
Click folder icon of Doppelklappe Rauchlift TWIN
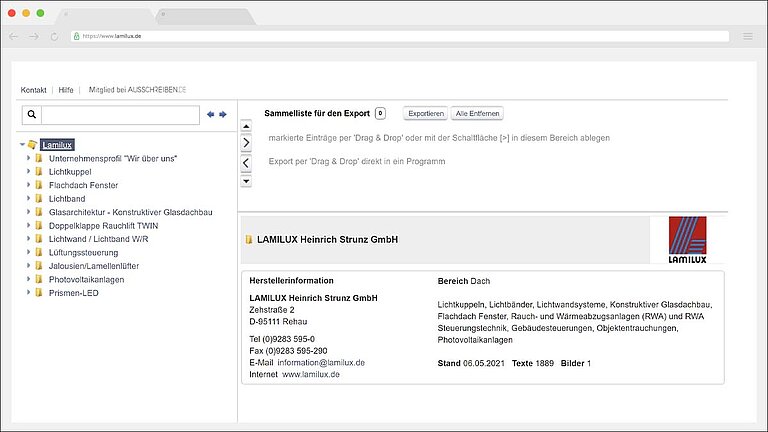pos(39,225)
